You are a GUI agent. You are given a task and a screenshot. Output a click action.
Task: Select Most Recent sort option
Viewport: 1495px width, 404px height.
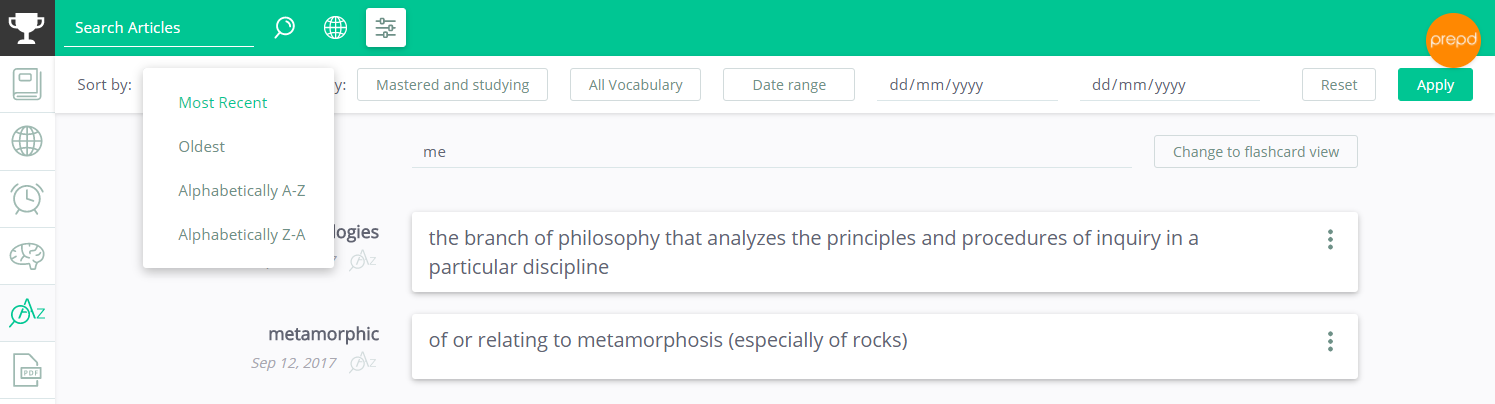point(223,103)
